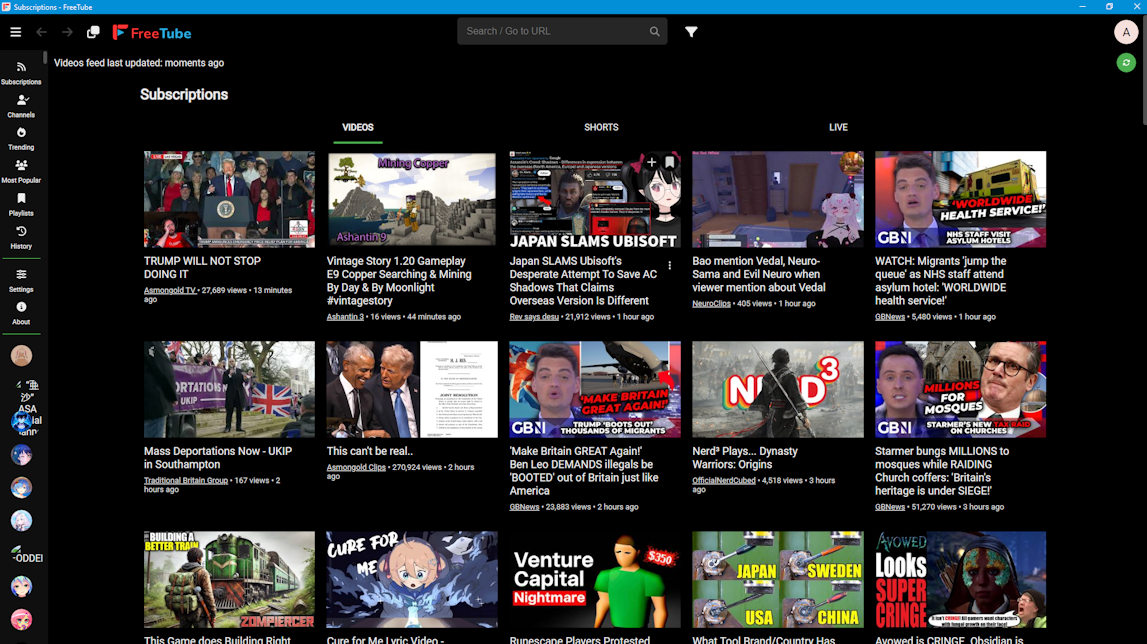Add Japan SLAMS Ubisoft video to playlist with plus icon
This screenshot has height=644, width=1147.
tap(651, 162)
